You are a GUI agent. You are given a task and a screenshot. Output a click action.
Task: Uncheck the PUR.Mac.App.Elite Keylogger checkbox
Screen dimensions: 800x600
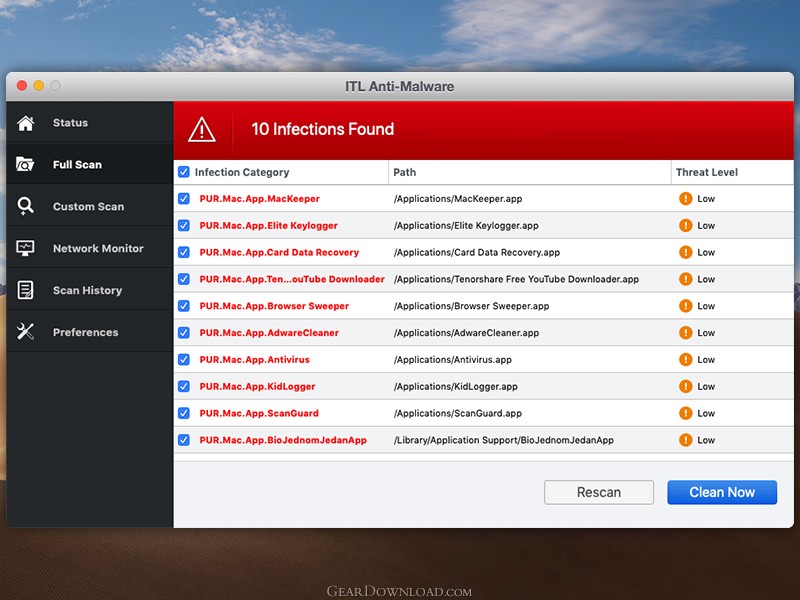184,226
